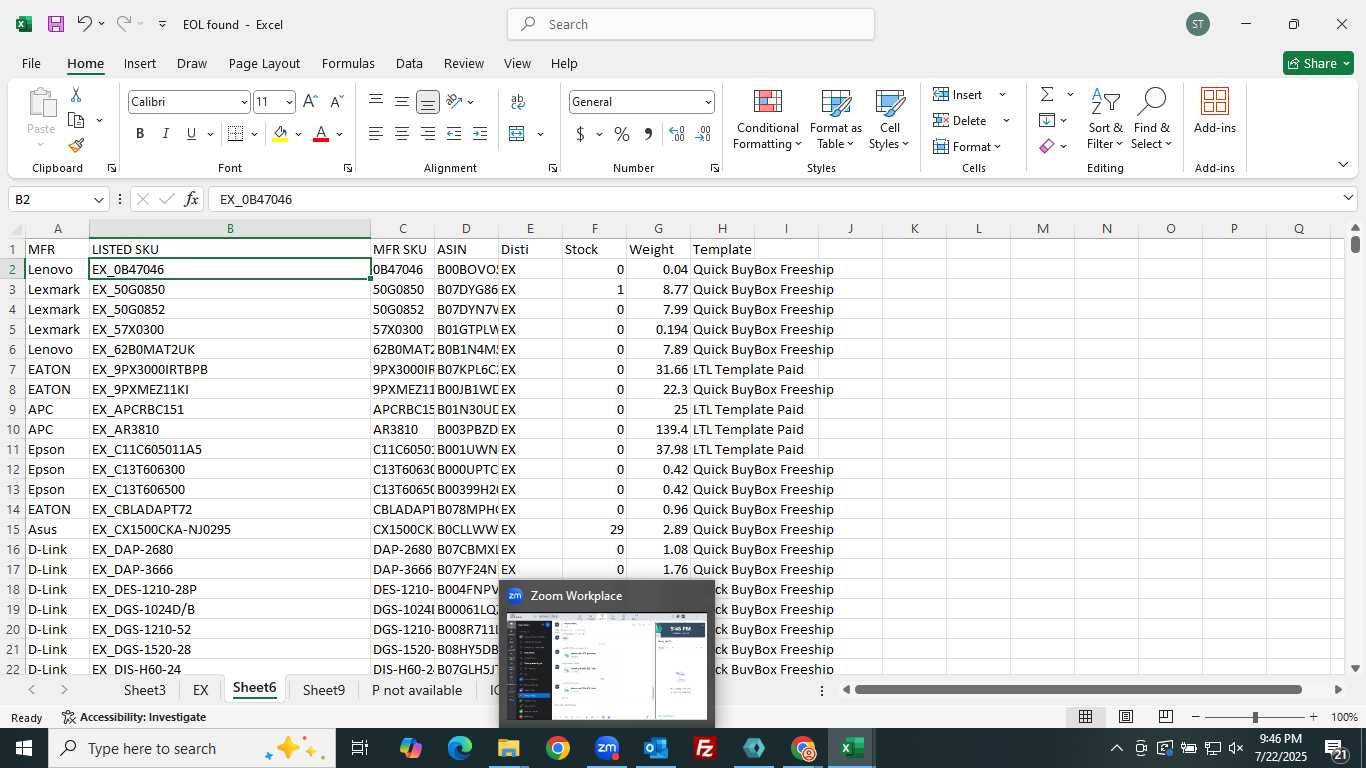
Task: Open the File menu
Action: pos(31,63)
